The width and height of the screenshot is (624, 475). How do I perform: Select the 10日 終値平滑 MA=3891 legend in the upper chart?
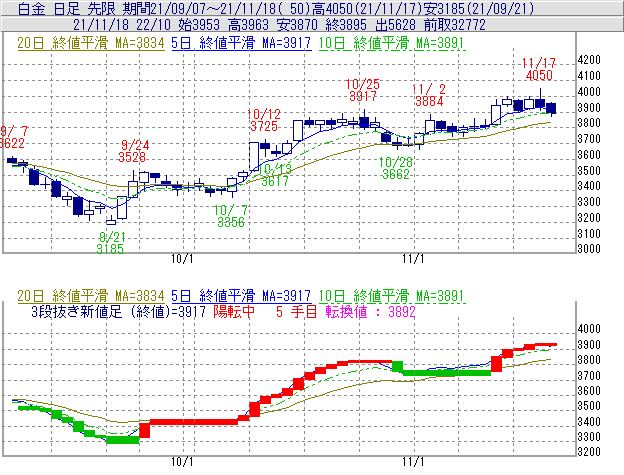392,43
